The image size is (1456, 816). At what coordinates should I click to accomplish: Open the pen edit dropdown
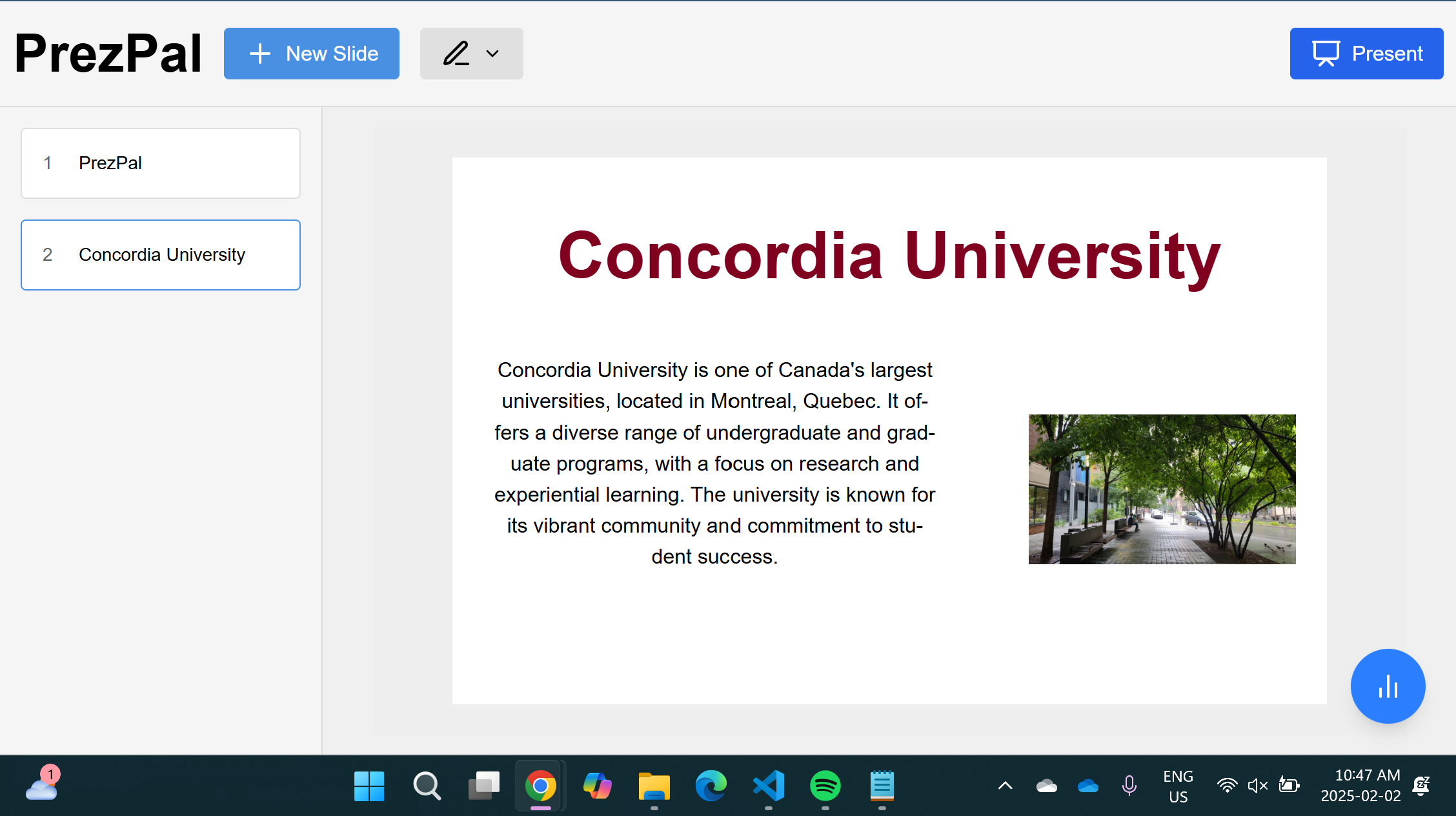(x=471, y=54)
